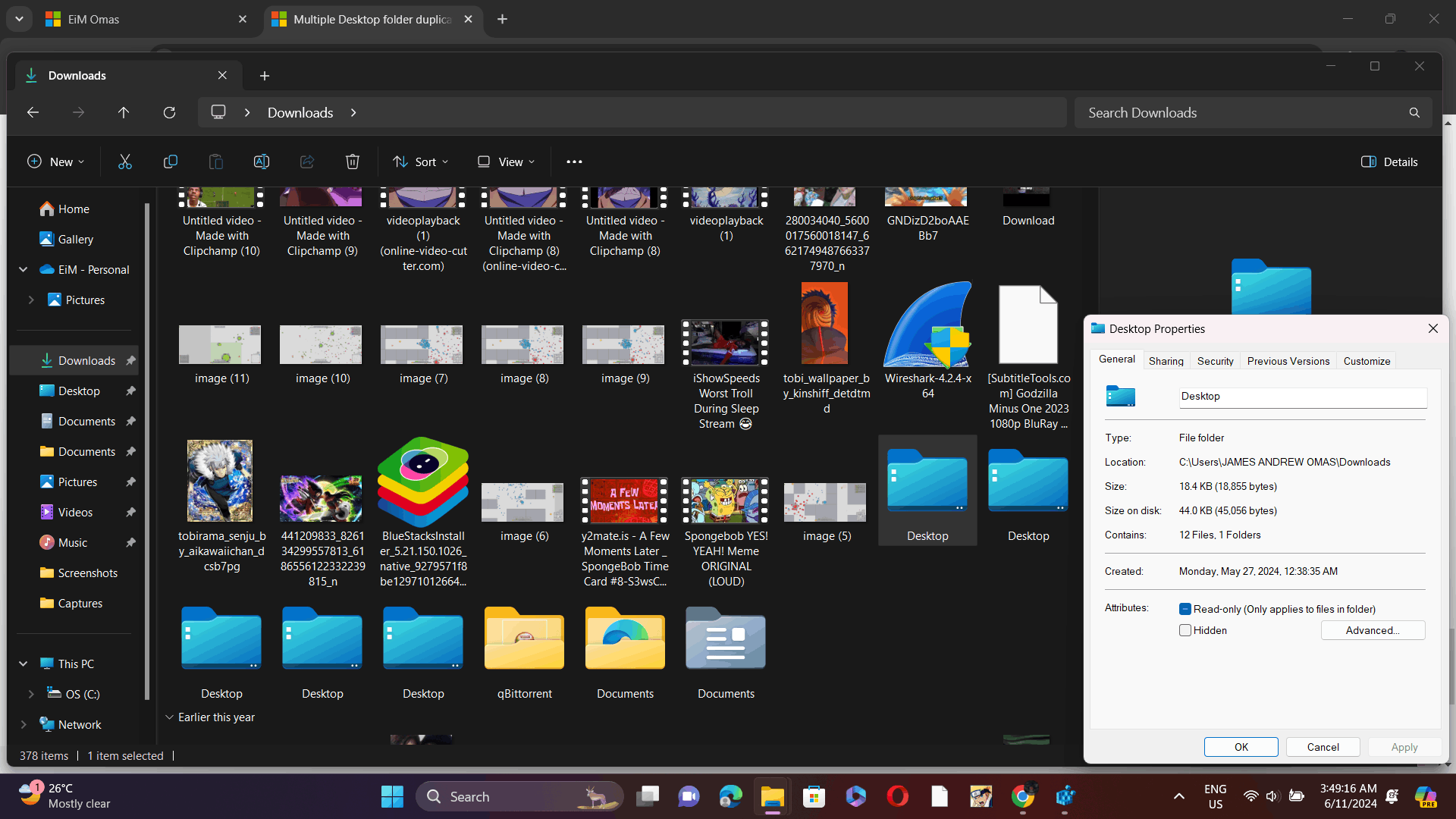The image size is (1456, 819).
Task: Expand the OS (C:) drive node
Action: (x=31, y=694)
